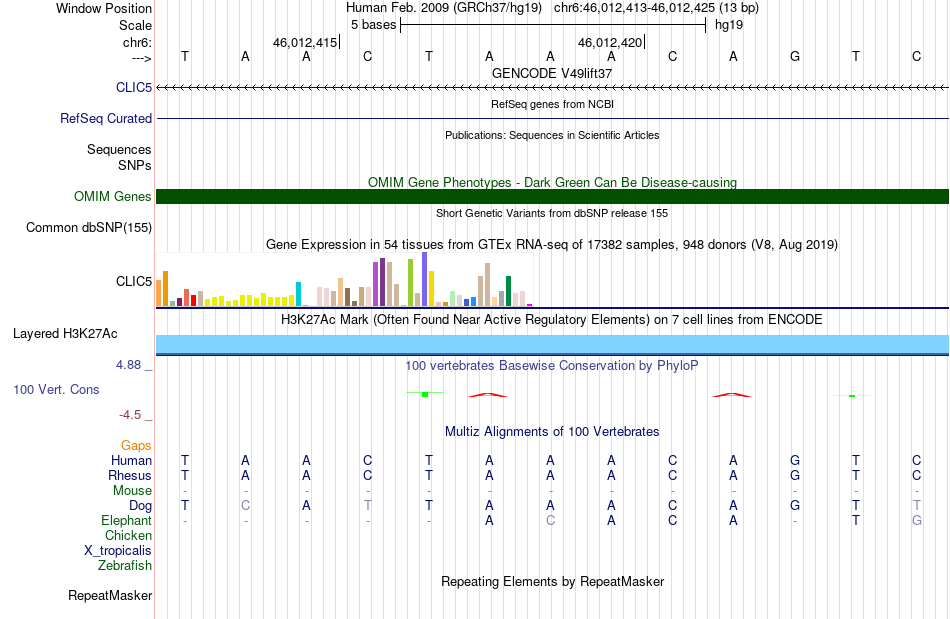Select the Mouse species row label
Screen dimensions: 950x619
[132, 491]
